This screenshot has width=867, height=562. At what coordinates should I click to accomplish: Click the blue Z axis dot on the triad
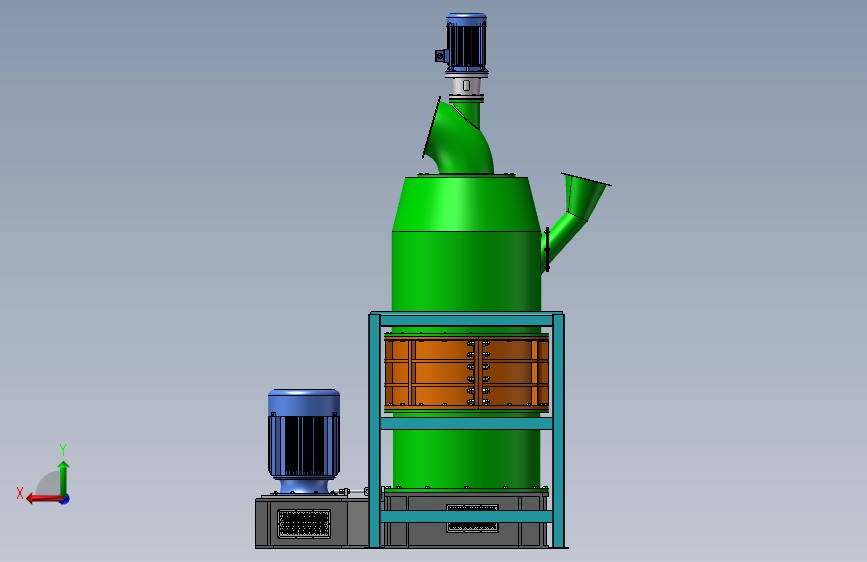[x=65, y=499]
